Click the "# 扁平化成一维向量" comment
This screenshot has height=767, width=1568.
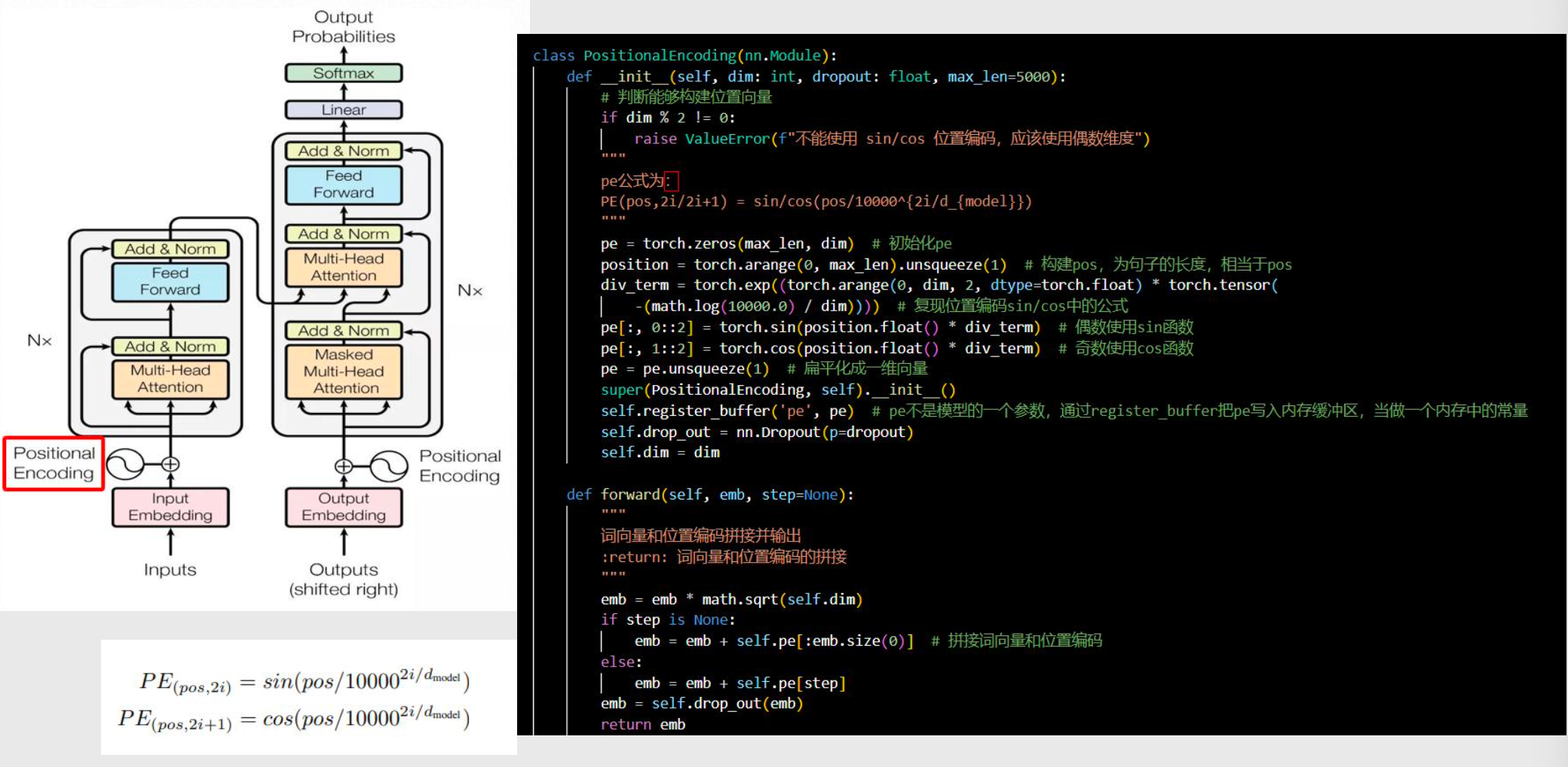[x=857, y=368]
